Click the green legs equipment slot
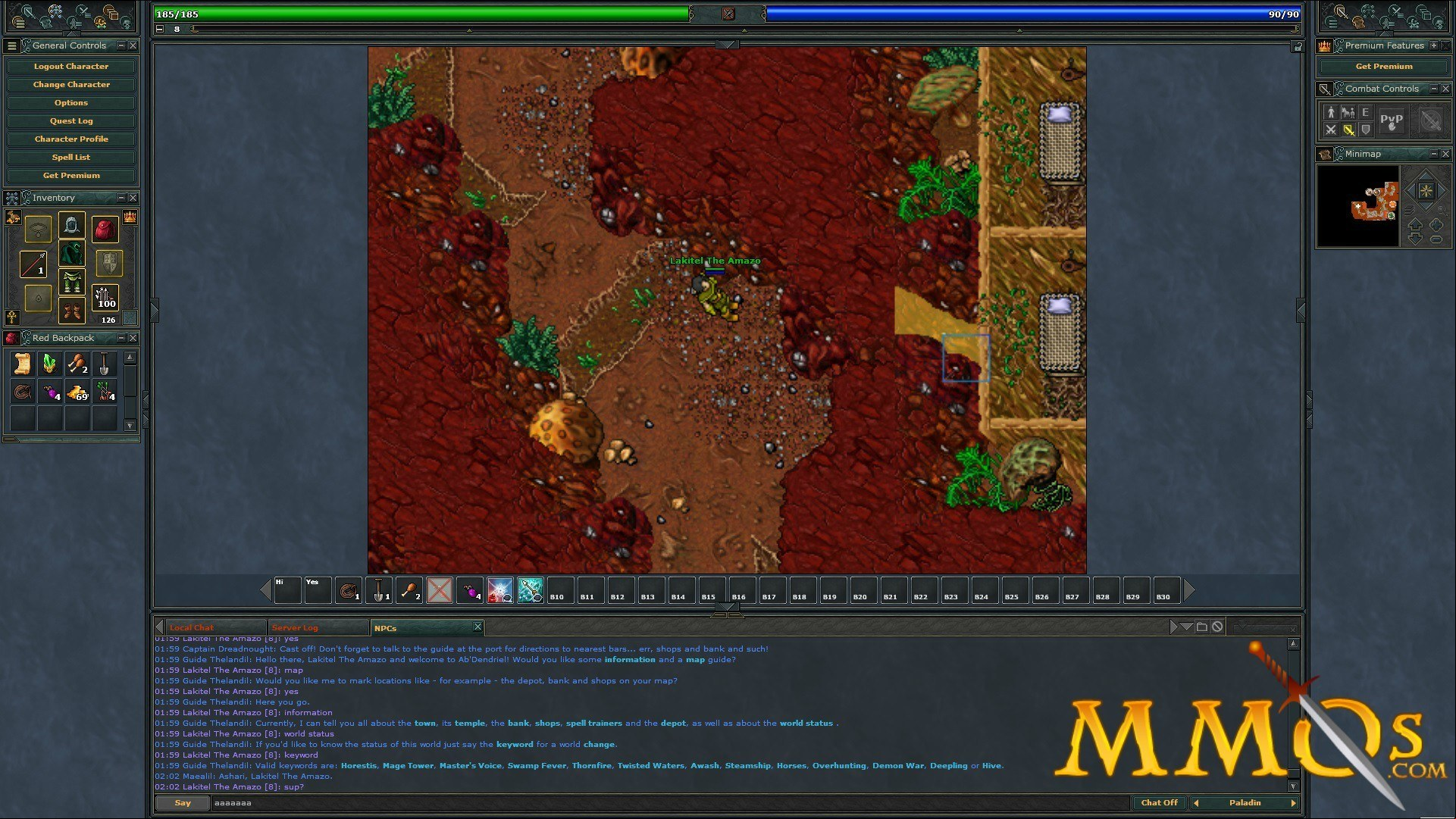Viewport: 1456px width, 819px height. tap(72, 282)
